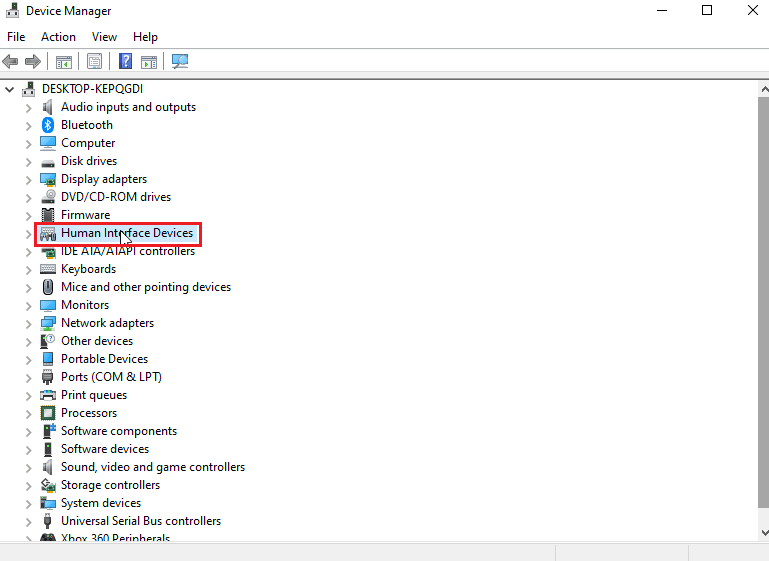Click the Keyboards category icon

(48, 269)
